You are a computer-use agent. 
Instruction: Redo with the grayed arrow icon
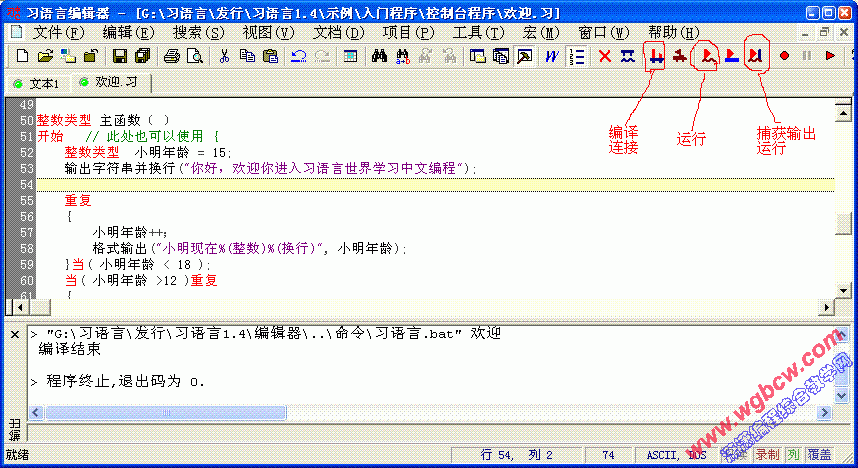[322, 56]
